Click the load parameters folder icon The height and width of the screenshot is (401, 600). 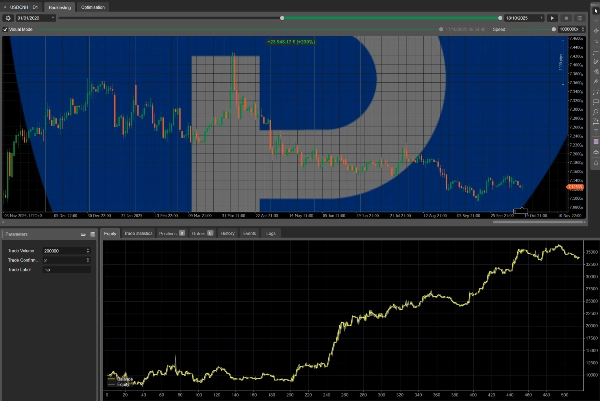coord(83,234)
